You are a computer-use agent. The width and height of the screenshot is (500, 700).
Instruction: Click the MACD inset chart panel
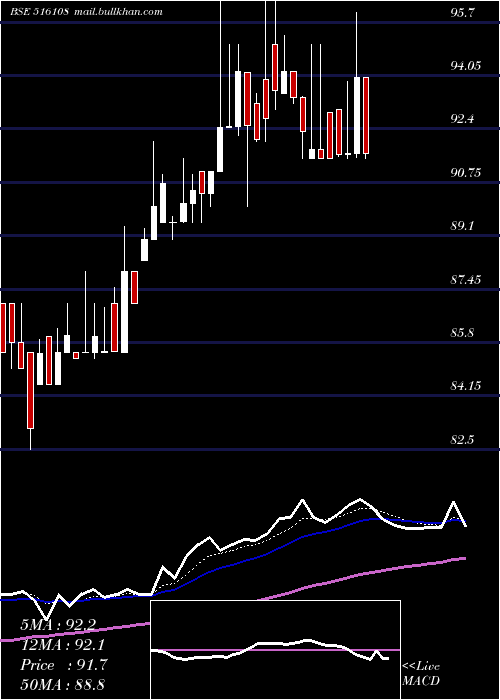(275, 650)
